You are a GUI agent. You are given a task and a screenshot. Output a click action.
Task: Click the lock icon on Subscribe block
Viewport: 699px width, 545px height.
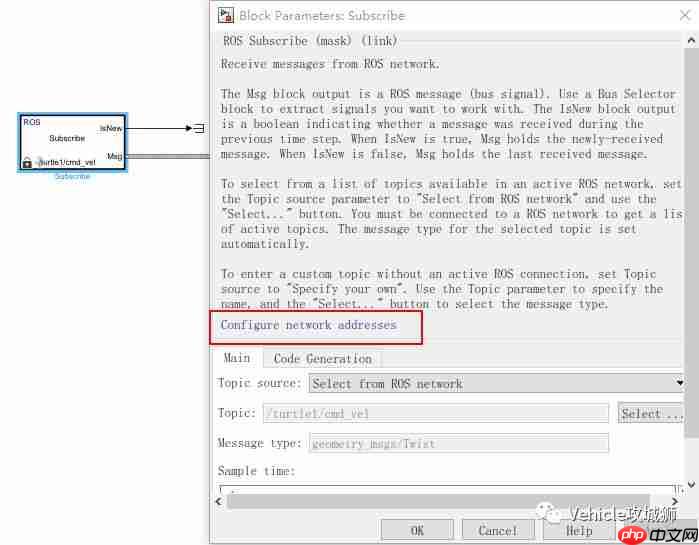(x=27, y=162)
